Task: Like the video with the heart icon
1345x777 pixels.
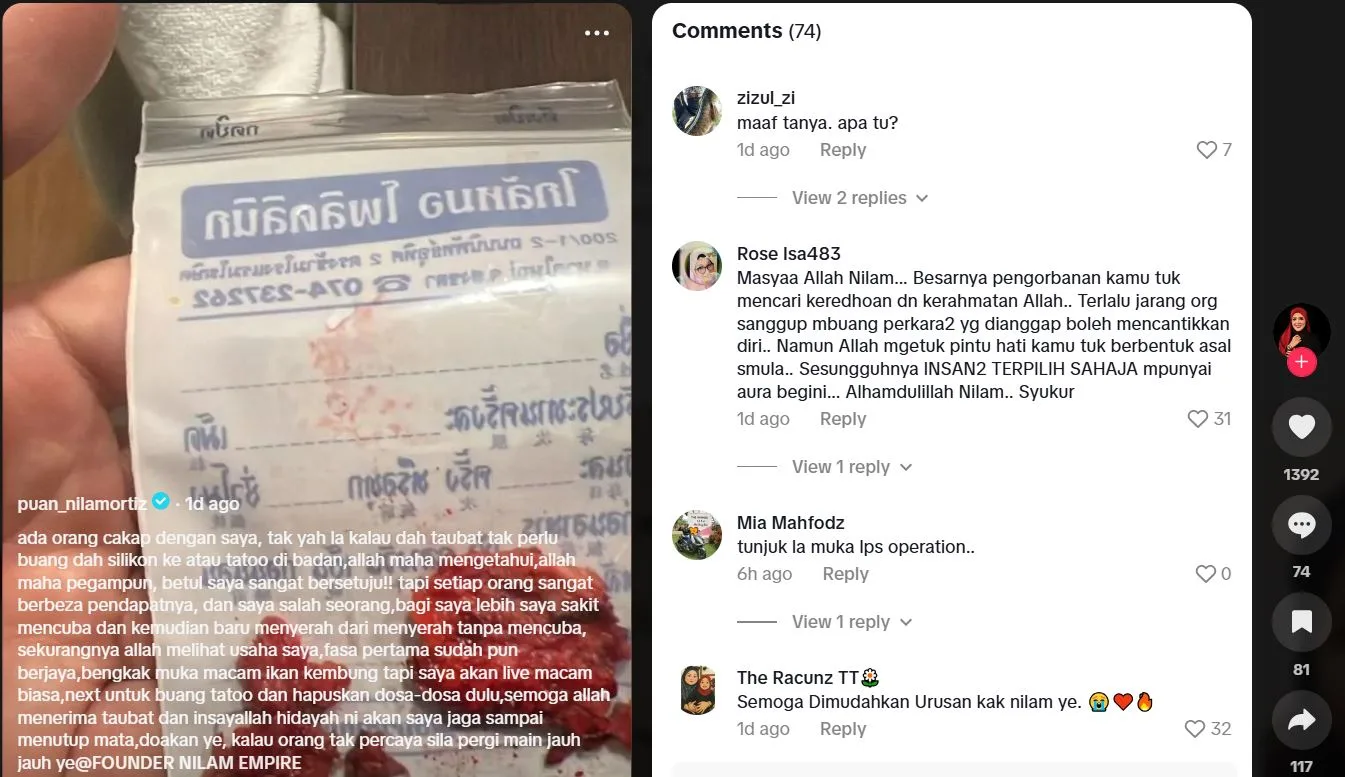Action: (x=1301, y=427)
